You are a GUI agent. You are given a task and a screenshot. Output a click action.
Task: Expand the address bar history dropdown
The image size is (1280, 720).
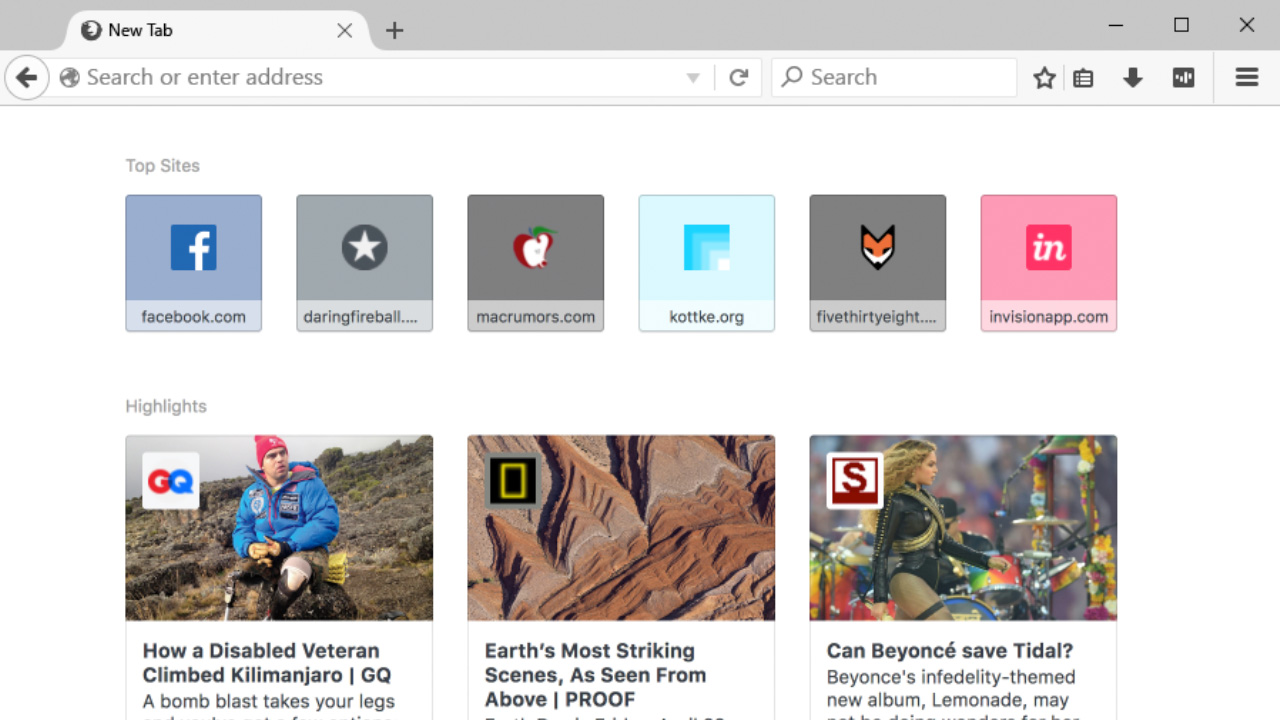point(693,78)
